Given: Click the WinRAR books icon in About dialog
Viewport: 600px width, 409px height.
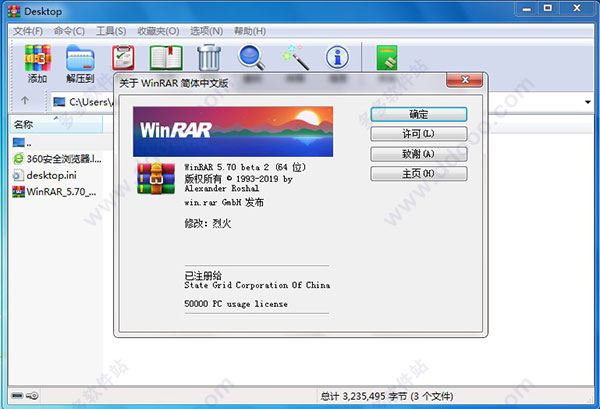Looking at the screenshot, I should point(156,178).
